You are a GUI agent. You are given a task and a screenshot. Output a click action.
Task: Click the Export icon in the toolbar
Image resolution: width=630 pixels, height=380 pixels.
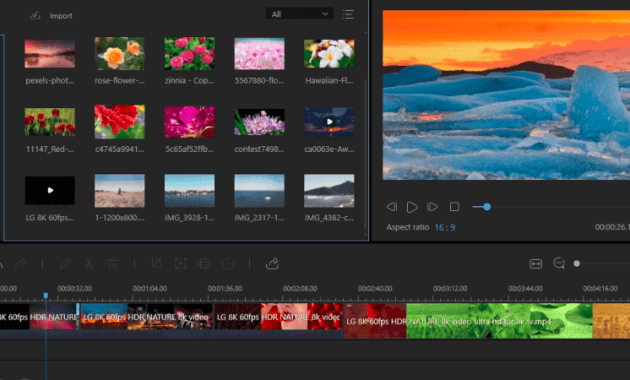click(272, 264)
